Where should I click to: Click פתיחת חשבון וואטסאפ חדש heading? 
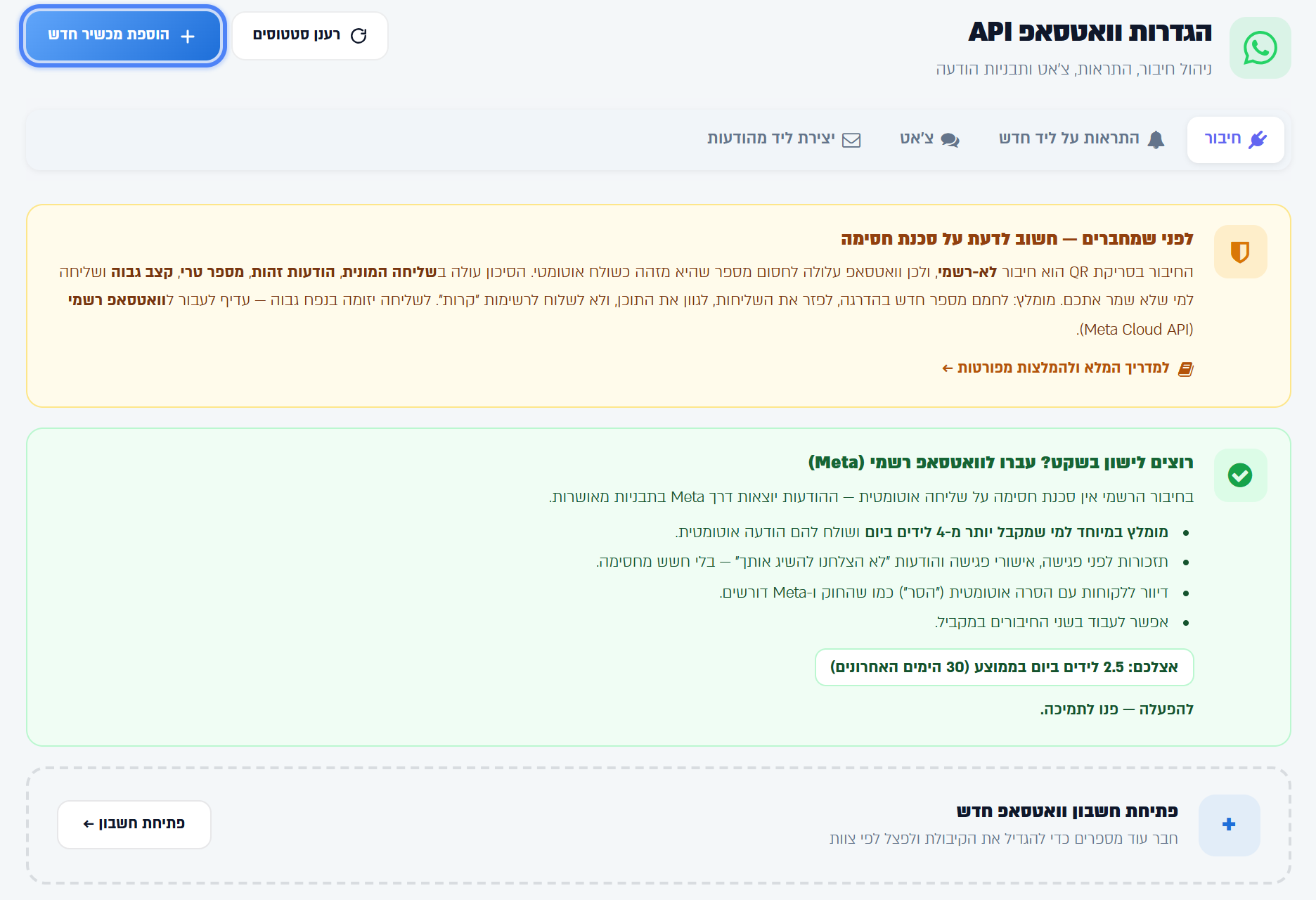pos(1067,811)
